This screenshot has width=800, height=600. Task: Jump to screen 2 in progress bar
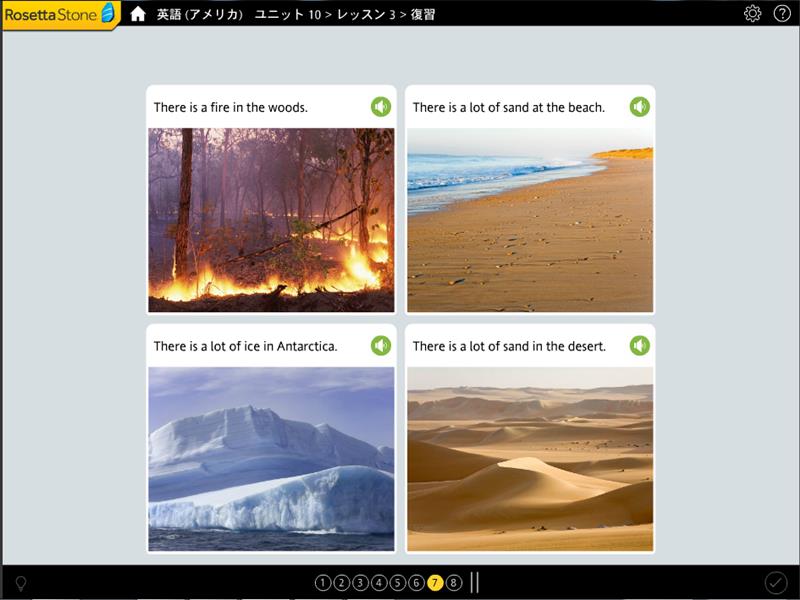(341, 582)
